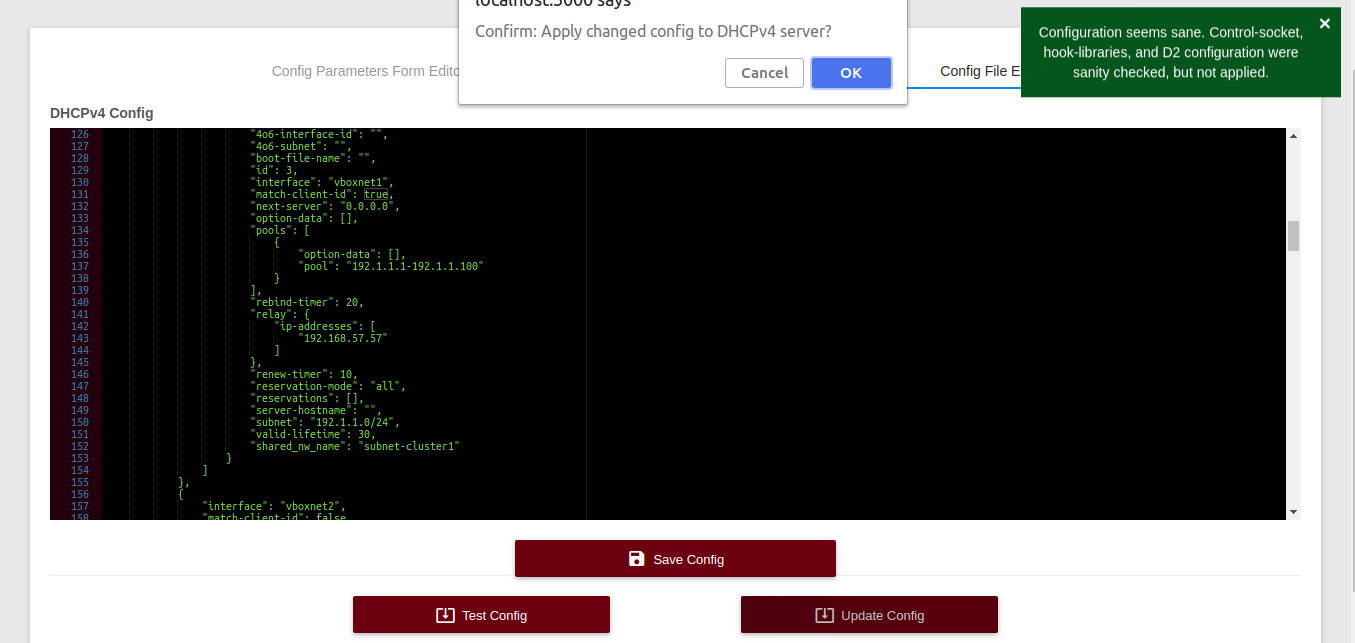
Task: Click the editor scrollbar down arrow
Action: tap(1293, 512)
